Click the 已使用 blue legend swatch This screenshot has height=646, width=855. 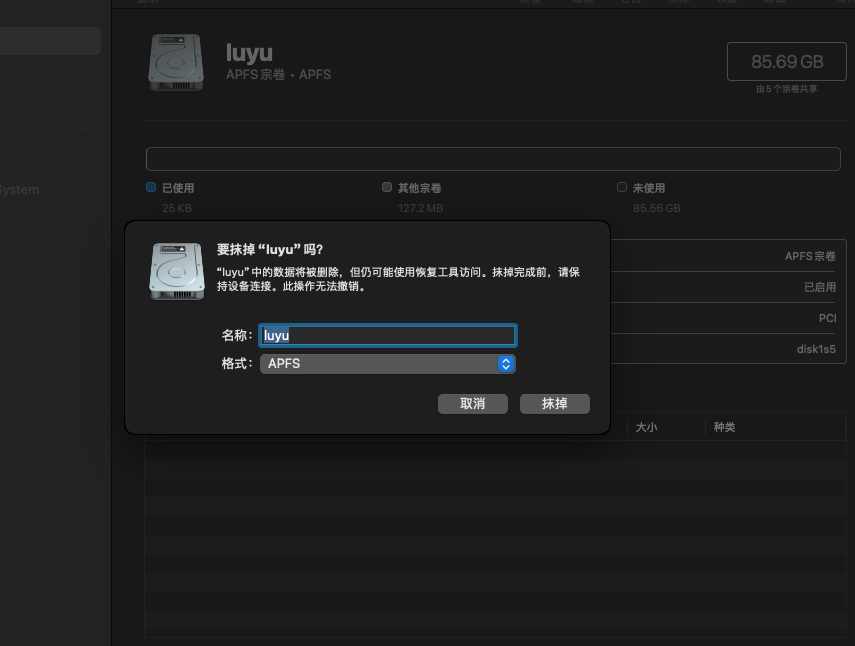151,188
